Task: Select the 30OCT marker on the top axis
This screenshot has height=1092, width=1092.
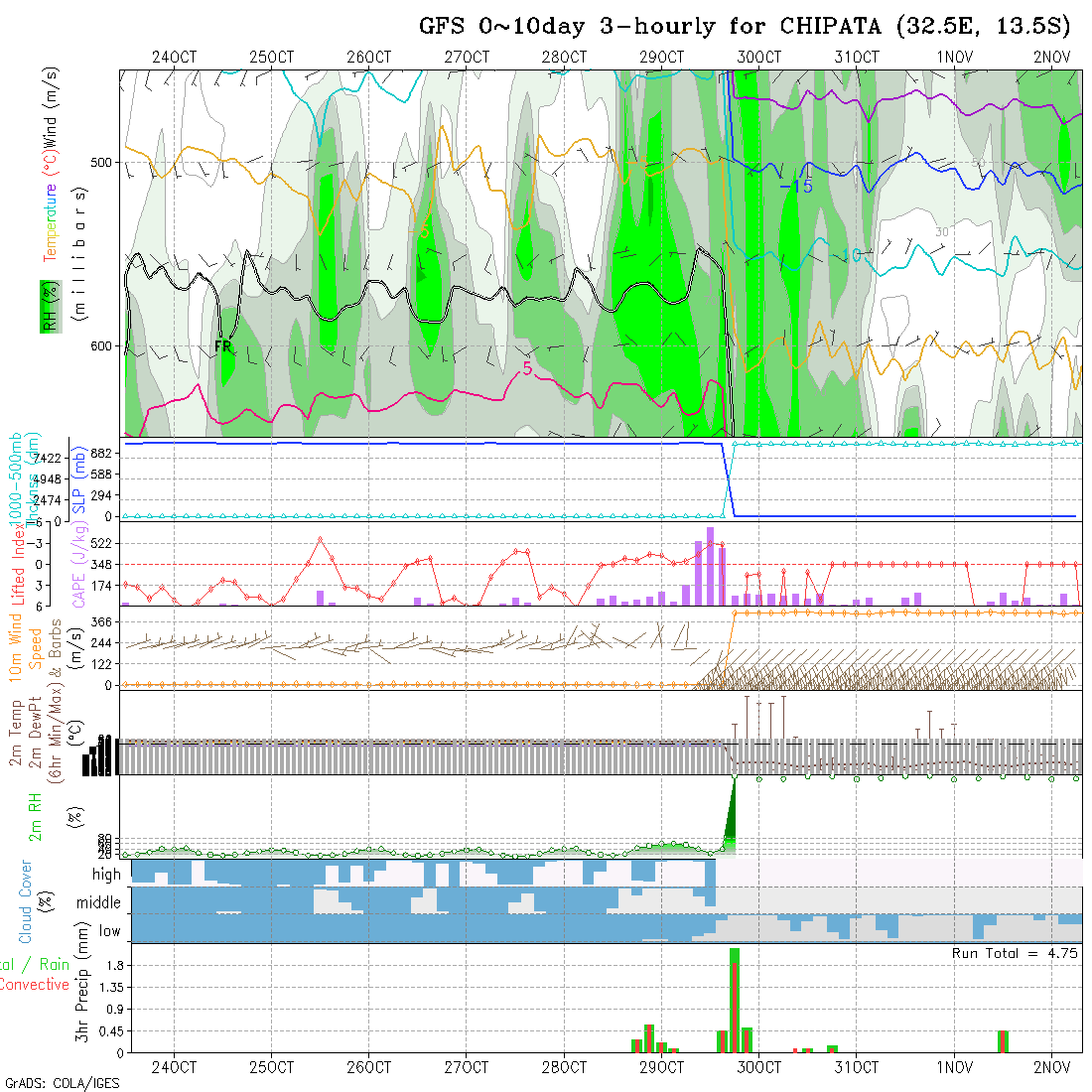Action: pyautogui.click(x=758, y=57)
